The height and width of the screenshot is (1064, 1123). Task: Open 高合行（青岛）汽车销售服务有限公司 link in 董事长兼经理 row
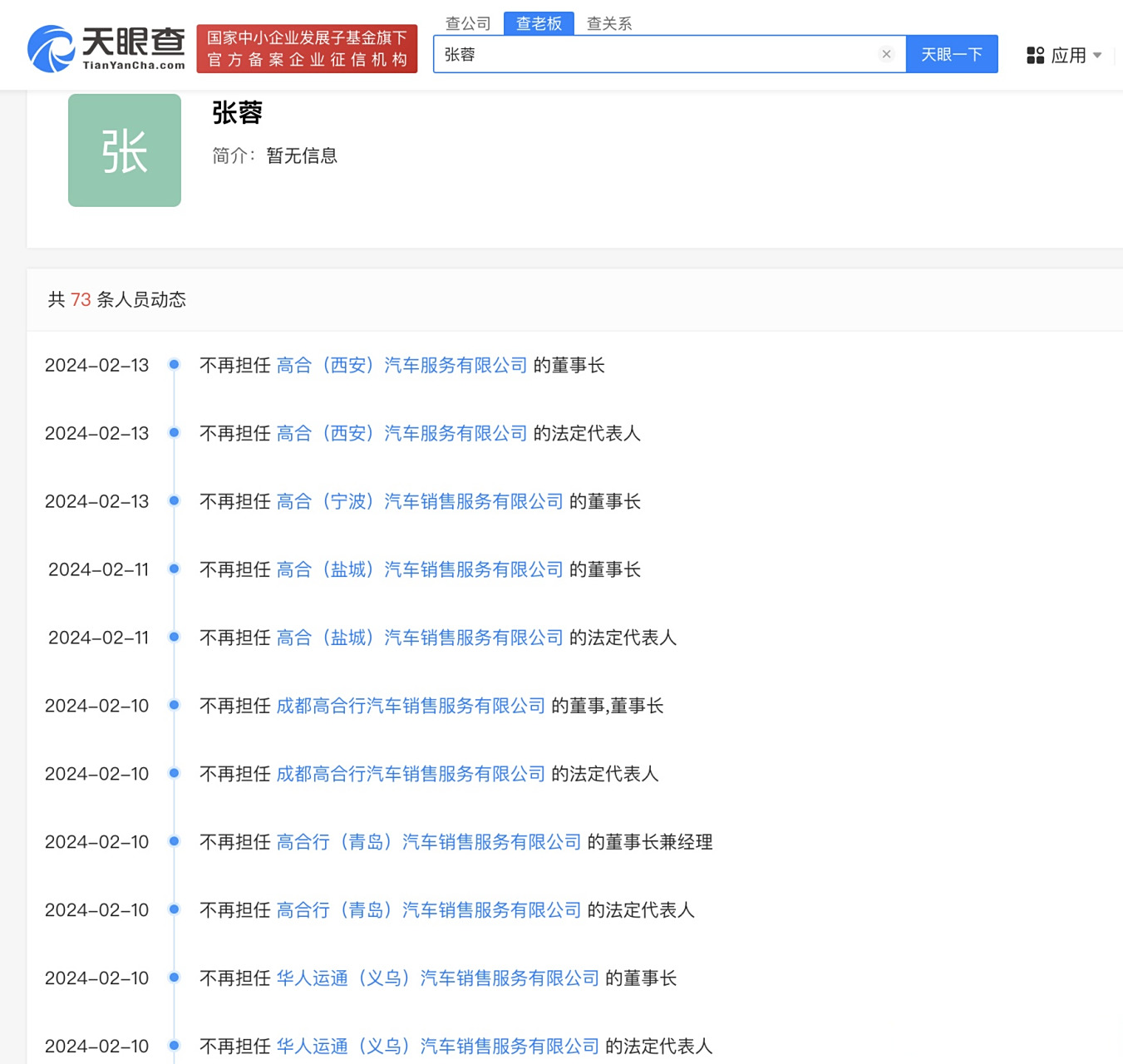[x=429, y=842]
